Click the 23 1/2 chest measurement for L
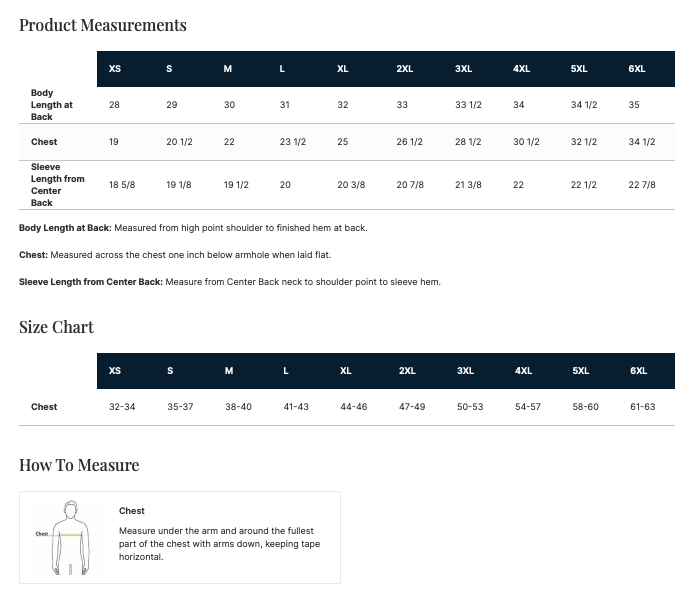This screenshot has height=614, width=697. (293, 142)
